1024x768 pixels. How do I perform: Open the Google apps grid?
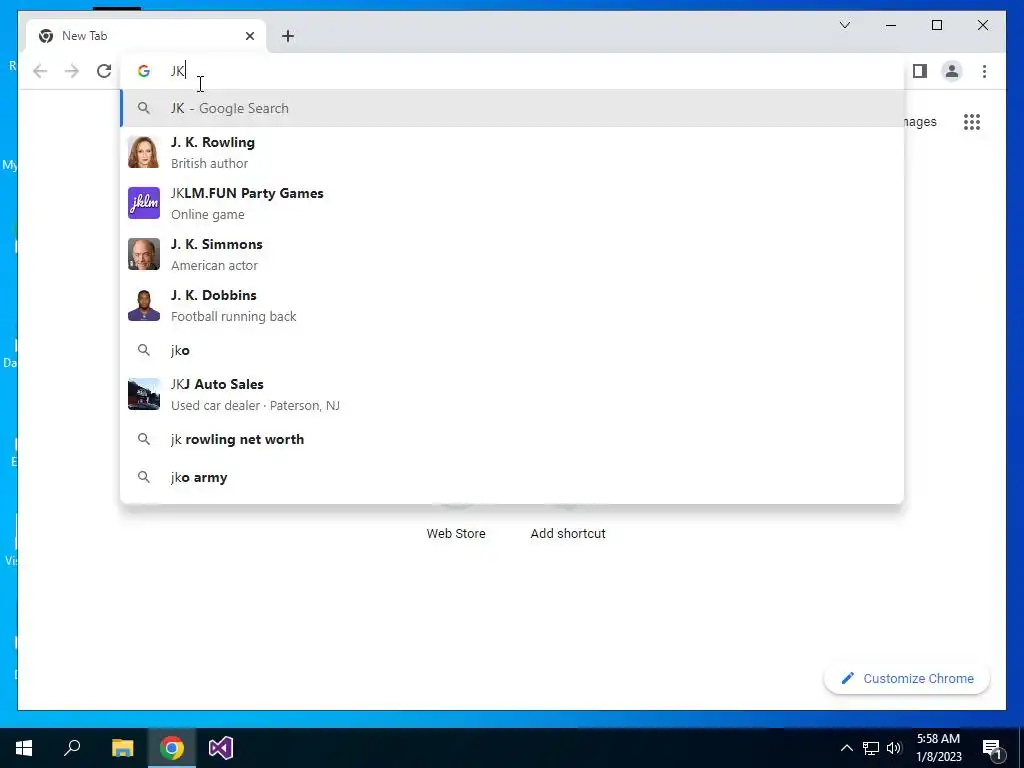tap(972, 122)
